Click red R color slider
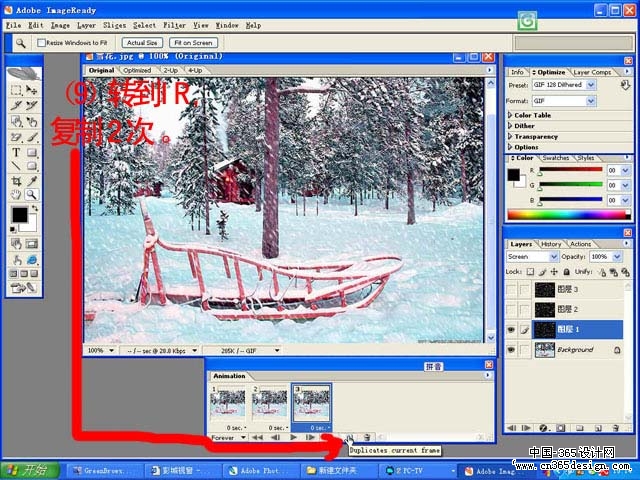Image resolution: width=640 pixels, height=480 pixels. 571,169
